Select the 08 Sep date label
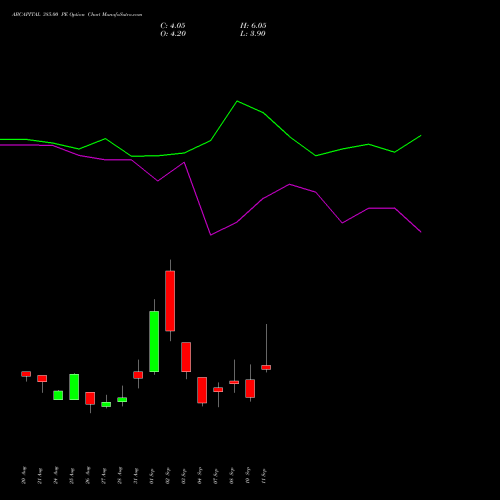The height and width of the screenshot is (500, 500). pos(232,475)
